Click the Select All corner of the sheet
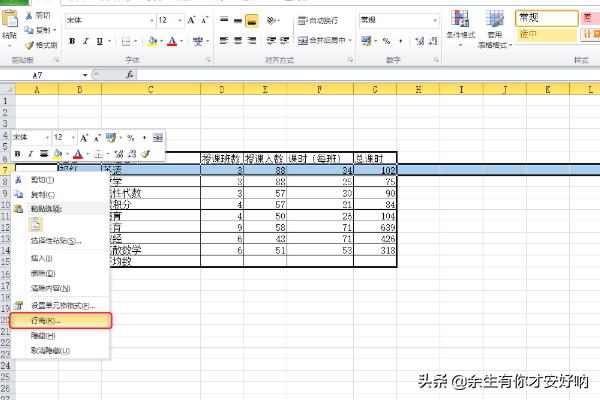The image size is (600, 400). pos(8,90)
